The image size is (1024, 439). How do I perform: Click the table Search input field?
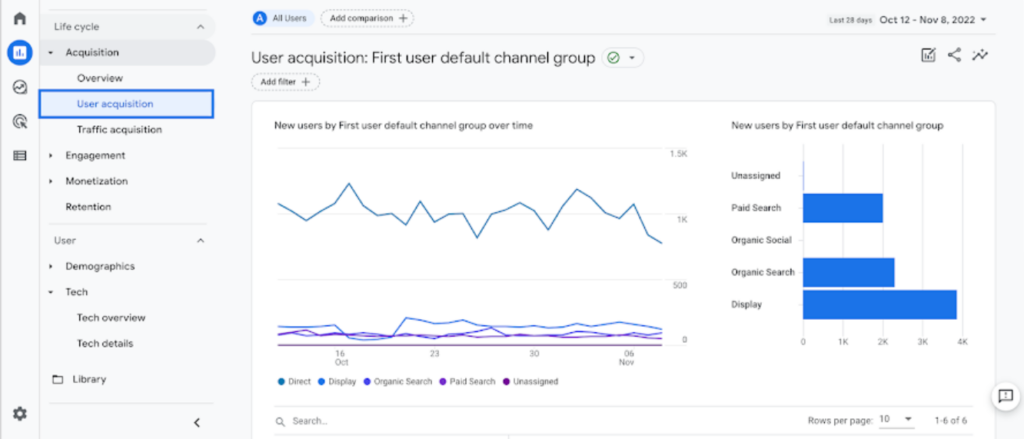coord(400,421)
